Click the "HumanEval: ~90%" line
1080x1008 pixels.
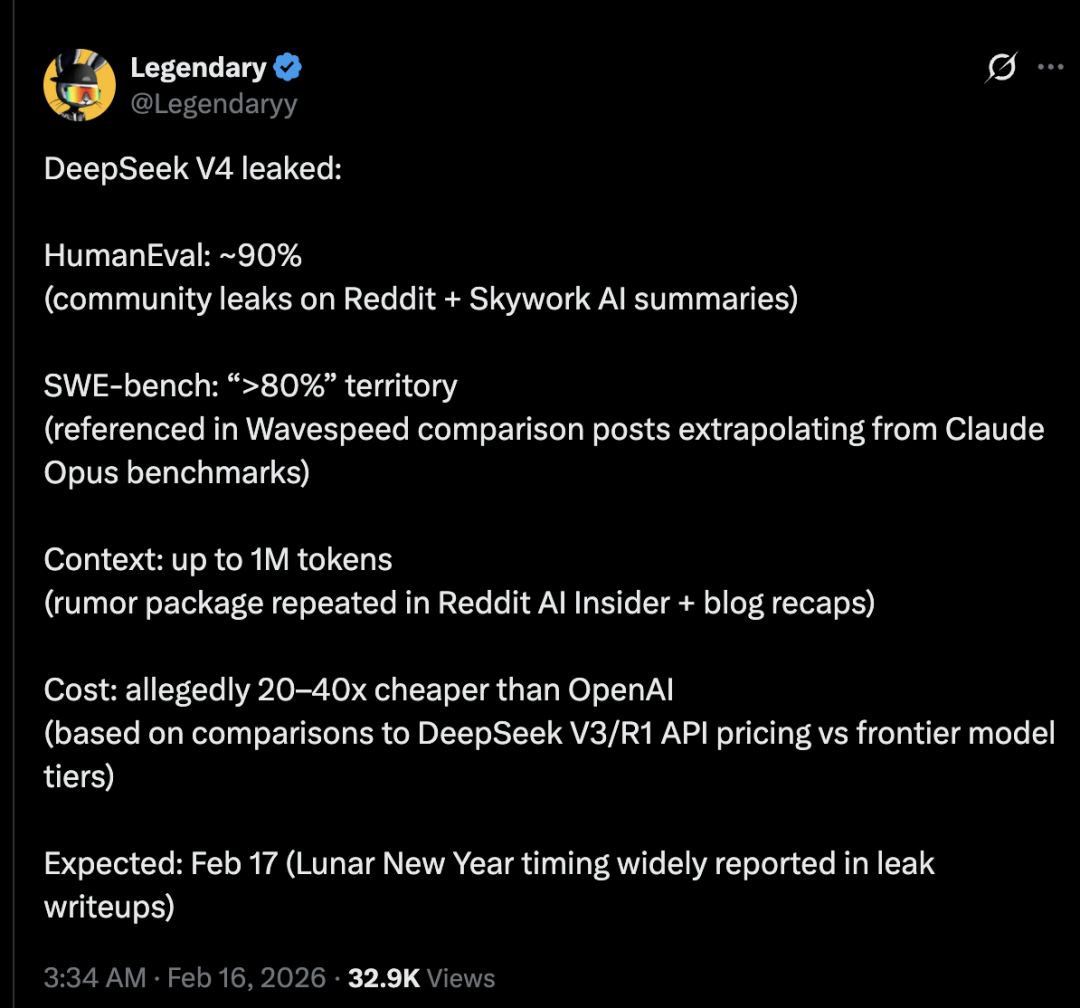(172, 256)
